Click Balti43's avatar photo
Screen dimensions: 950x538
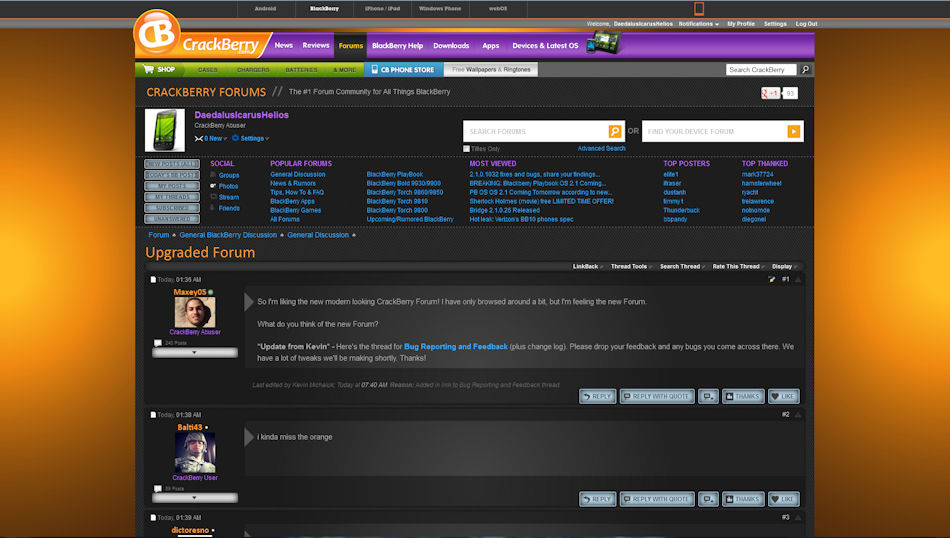(194, 452)
